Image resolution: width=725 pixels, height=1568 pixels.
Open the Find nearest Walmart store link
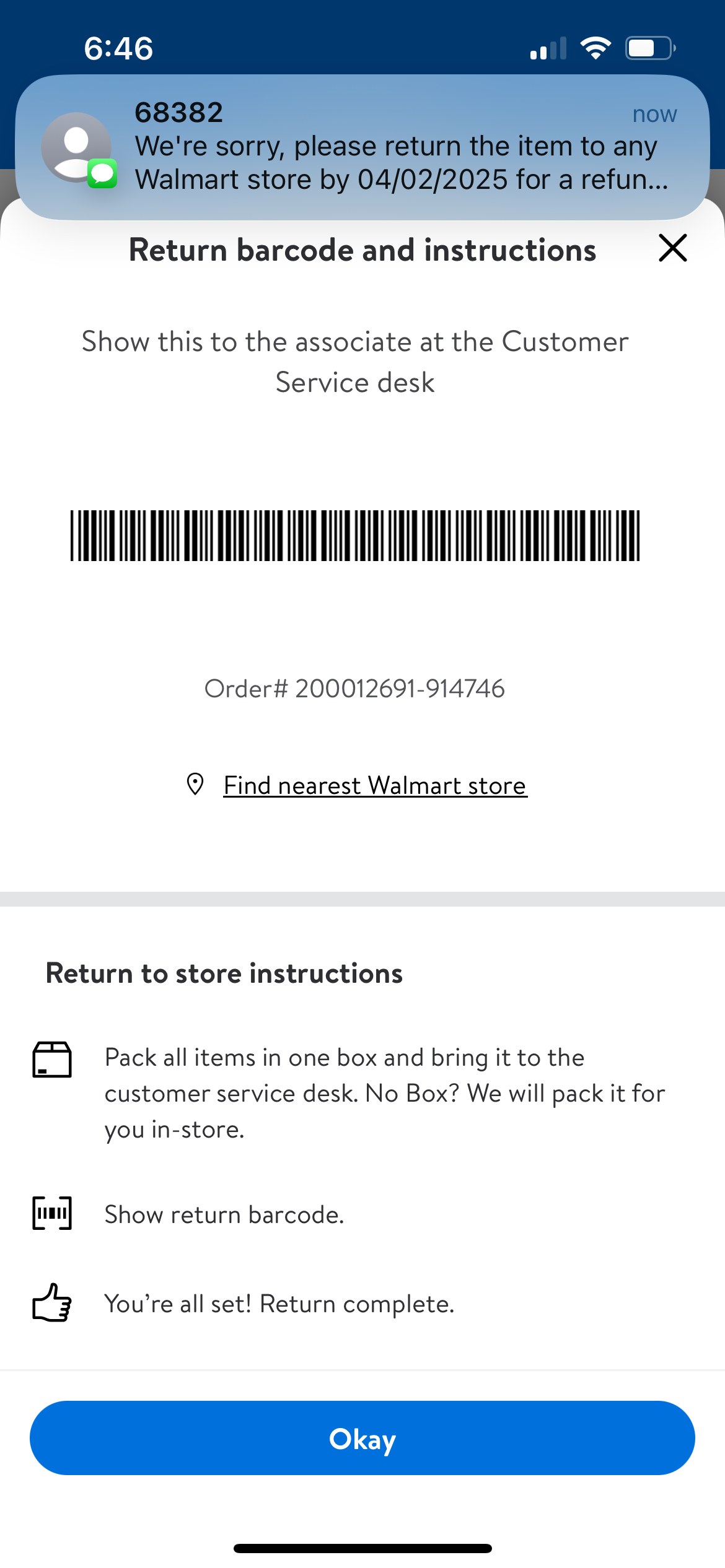(375, 785)
